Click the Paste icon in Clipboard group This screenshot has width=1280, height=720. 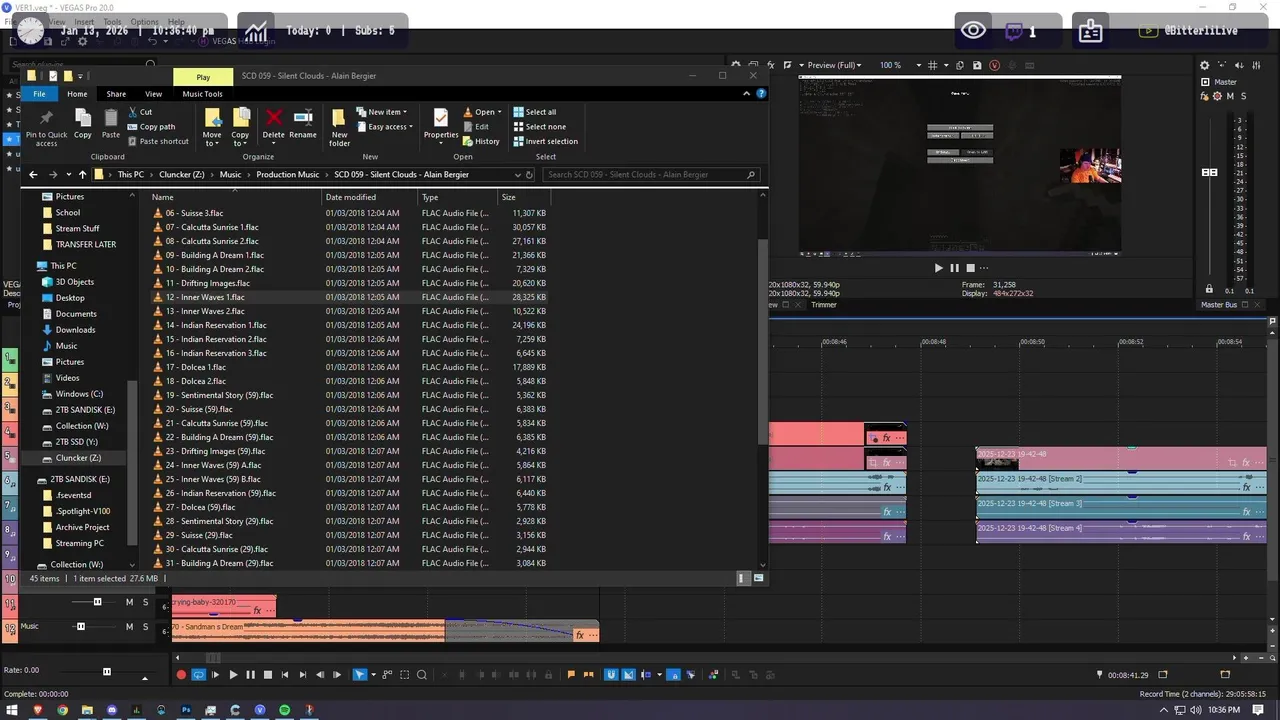click(x=111, y=118)
